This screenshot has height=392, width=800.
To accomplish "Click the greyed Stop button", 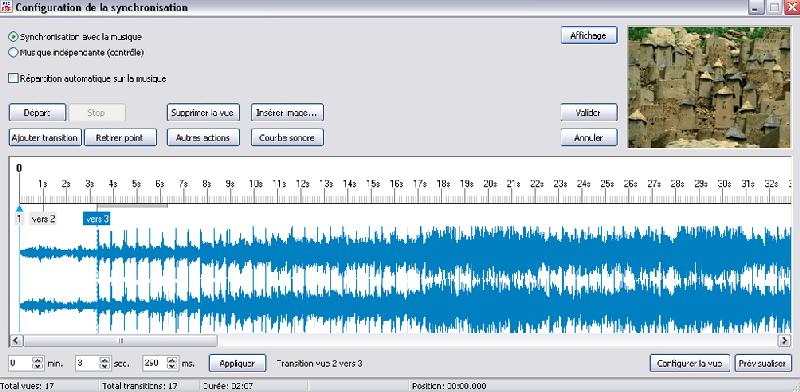I will [97, 113].
